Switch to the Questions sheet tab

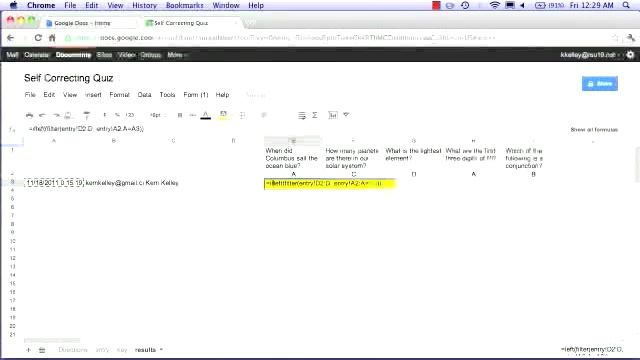pos(73,350)
